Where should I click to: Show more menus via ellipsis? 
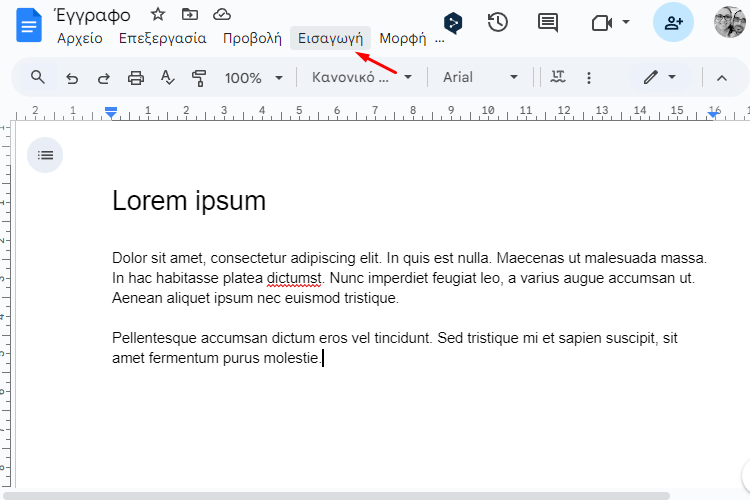coord(440,40)
